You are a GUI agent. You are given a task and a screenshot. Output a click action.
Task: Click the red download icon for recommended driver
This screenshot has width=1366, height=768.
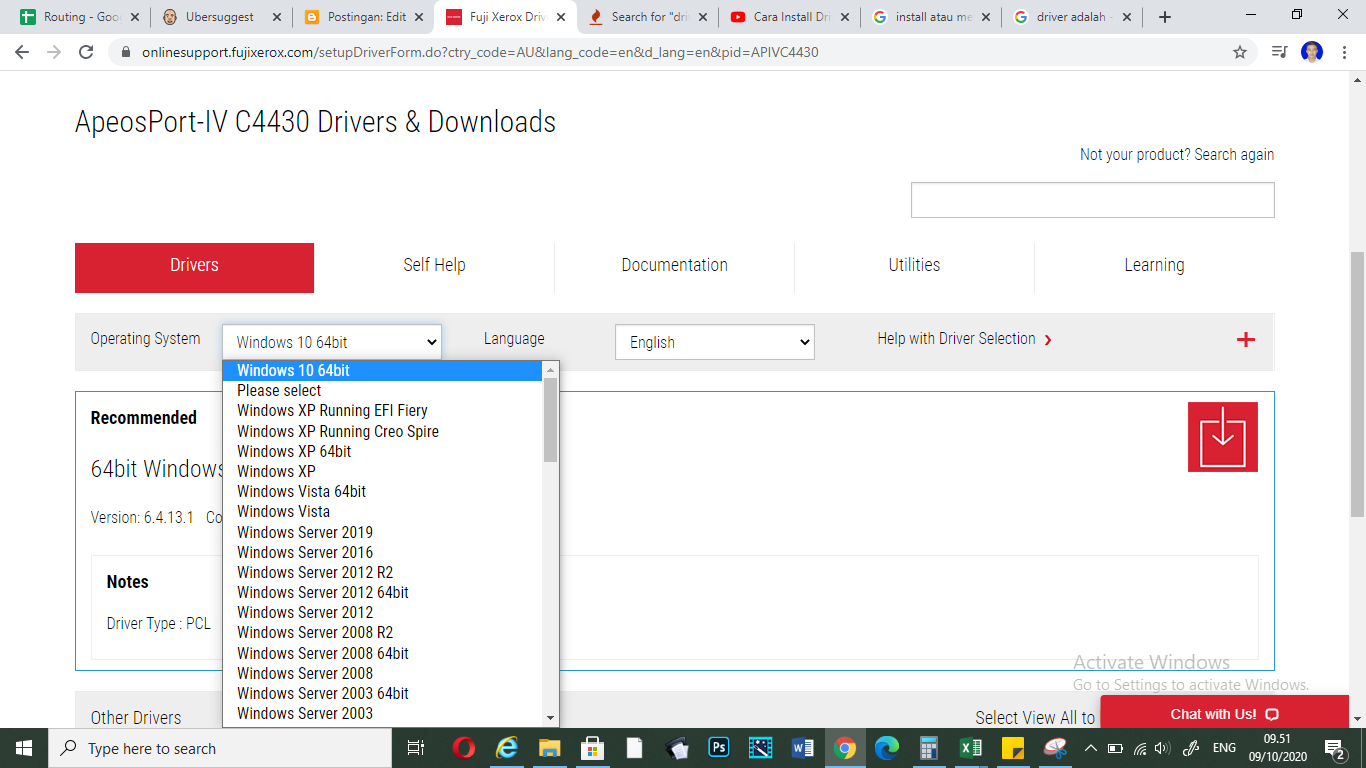coord(1222,437)
